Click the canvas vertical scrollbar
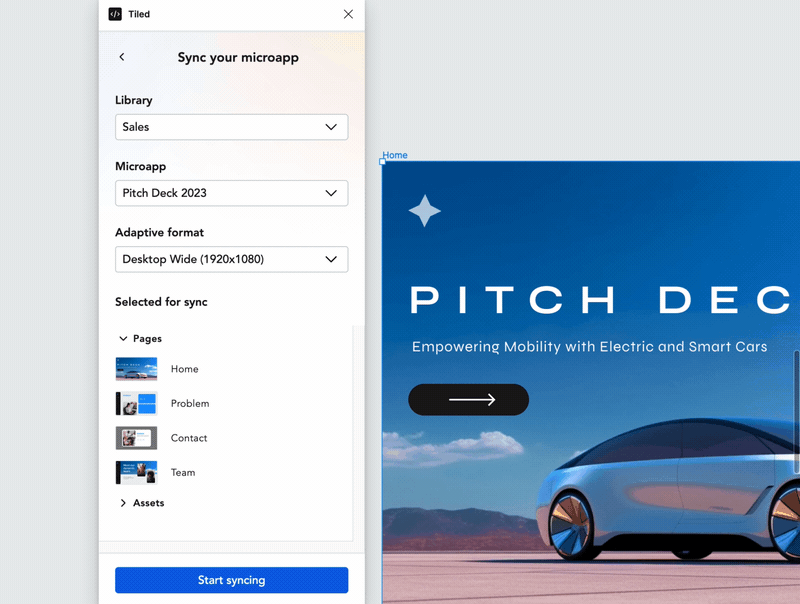This screenshot has height=604, width=800. coord(796,412)
